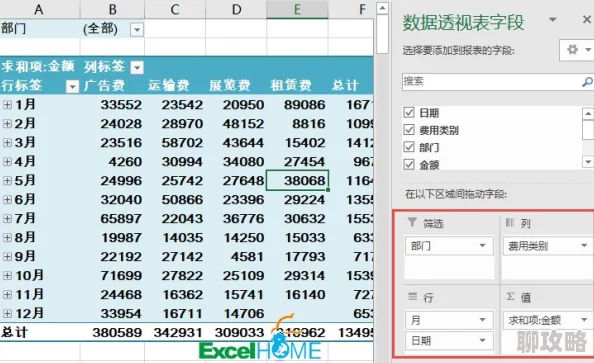Expand the 7月 row group
Image resolution: width=594 pixels, height=363 pixels.
pyautogui.click(x=7, y=218)
